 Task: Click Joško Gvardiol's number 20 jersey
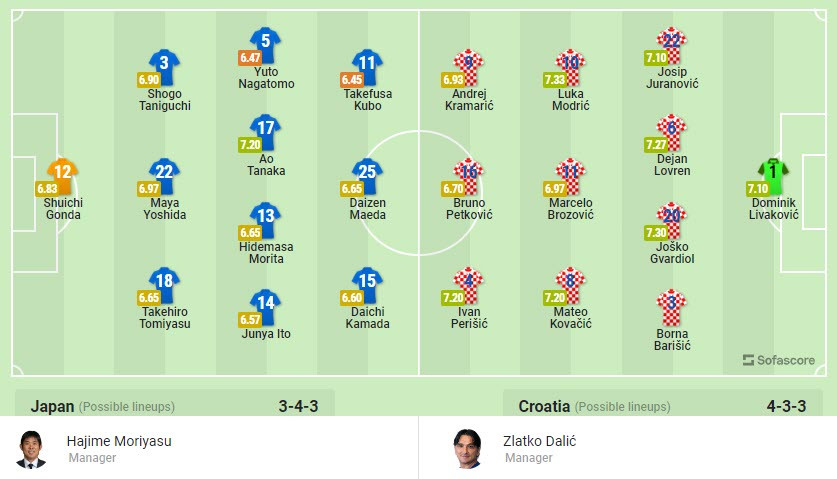coord(671,219)
